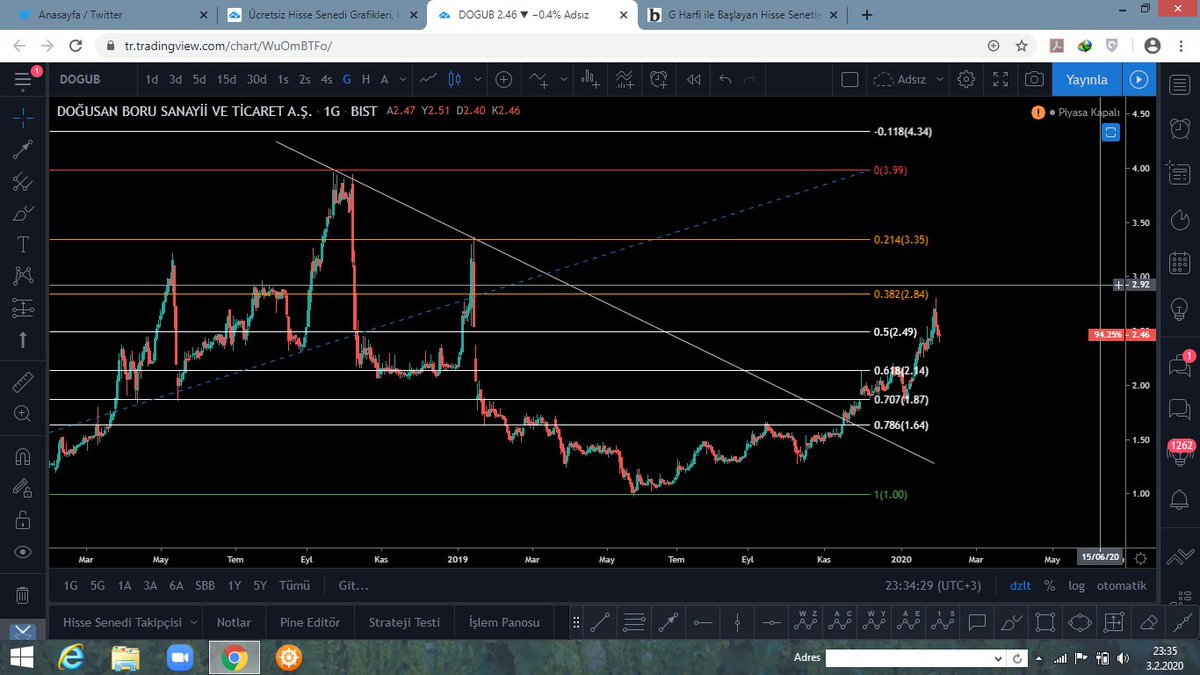Screen dimensions: 1200x675
Task: Show Tümü all date range
Action: 293,586
